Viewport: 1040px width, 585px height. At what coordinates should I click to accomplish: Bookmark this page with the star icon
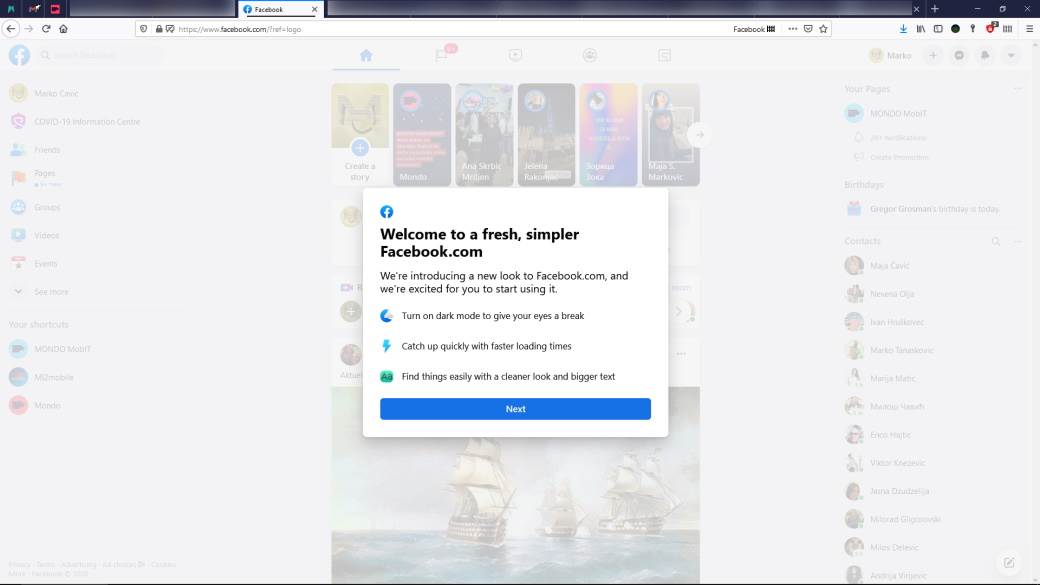click(823, 29)
